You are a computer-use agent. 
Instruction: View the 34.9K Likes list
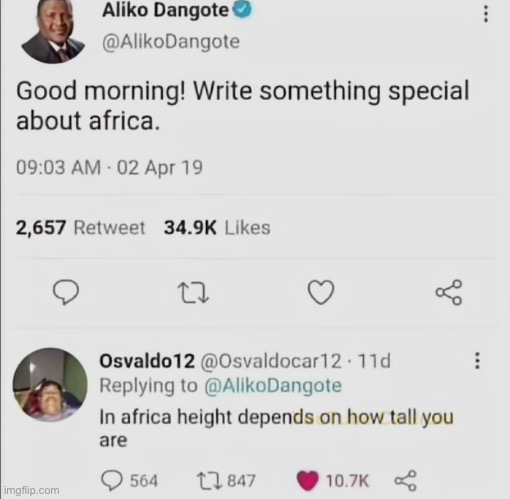point(217,228)
